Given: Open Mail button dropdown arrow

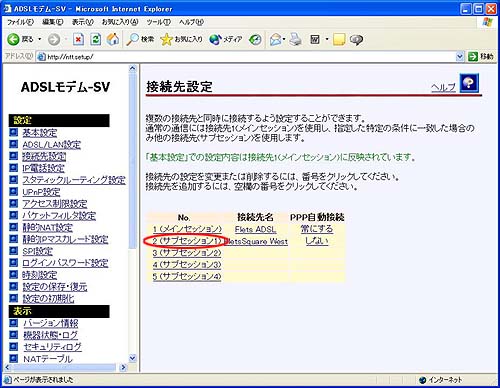Looking at the screenshot, I should pos(284,39).
